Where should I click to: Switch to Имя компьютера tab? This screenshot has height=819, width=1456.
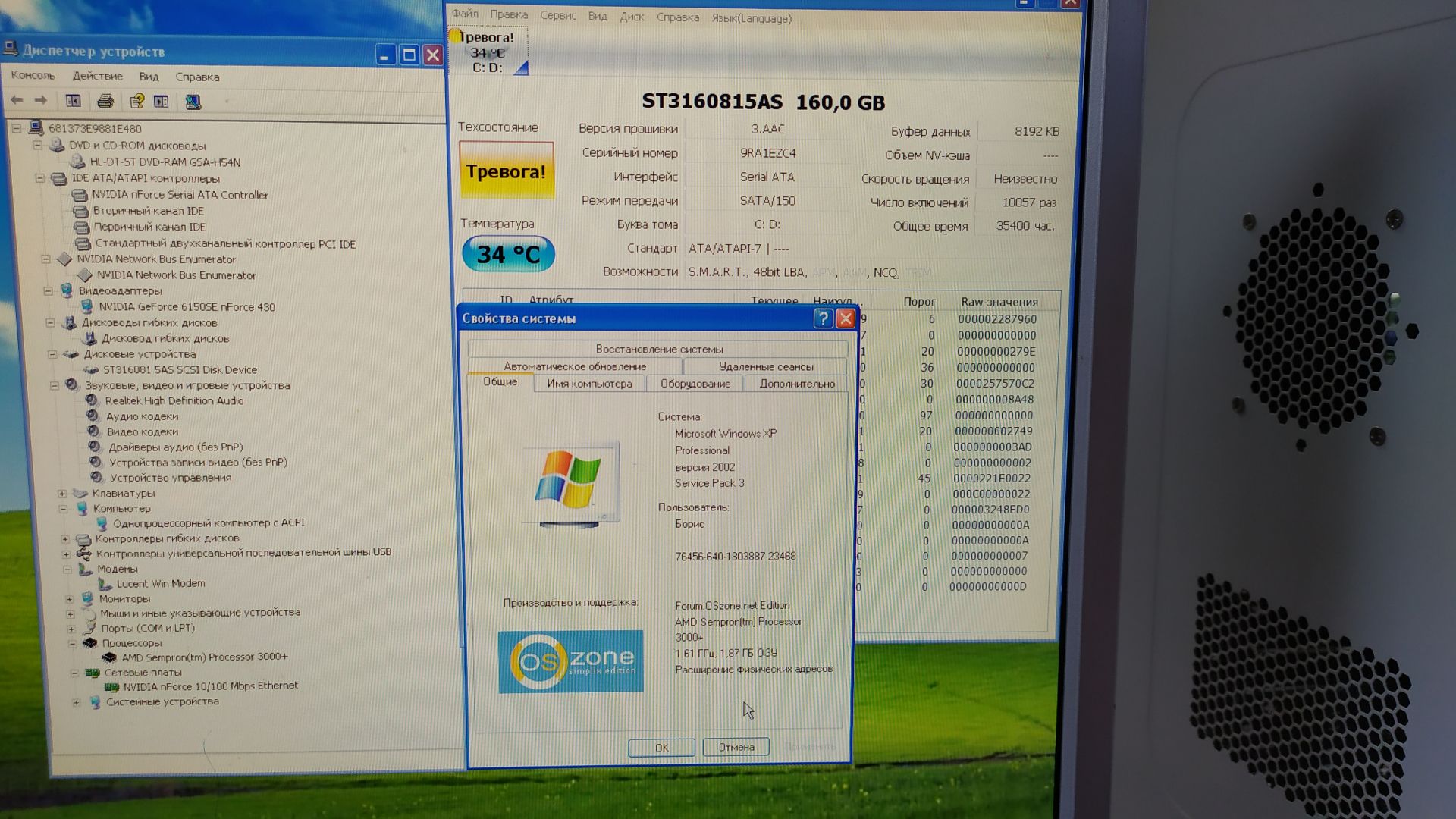(x=589, y=384)
